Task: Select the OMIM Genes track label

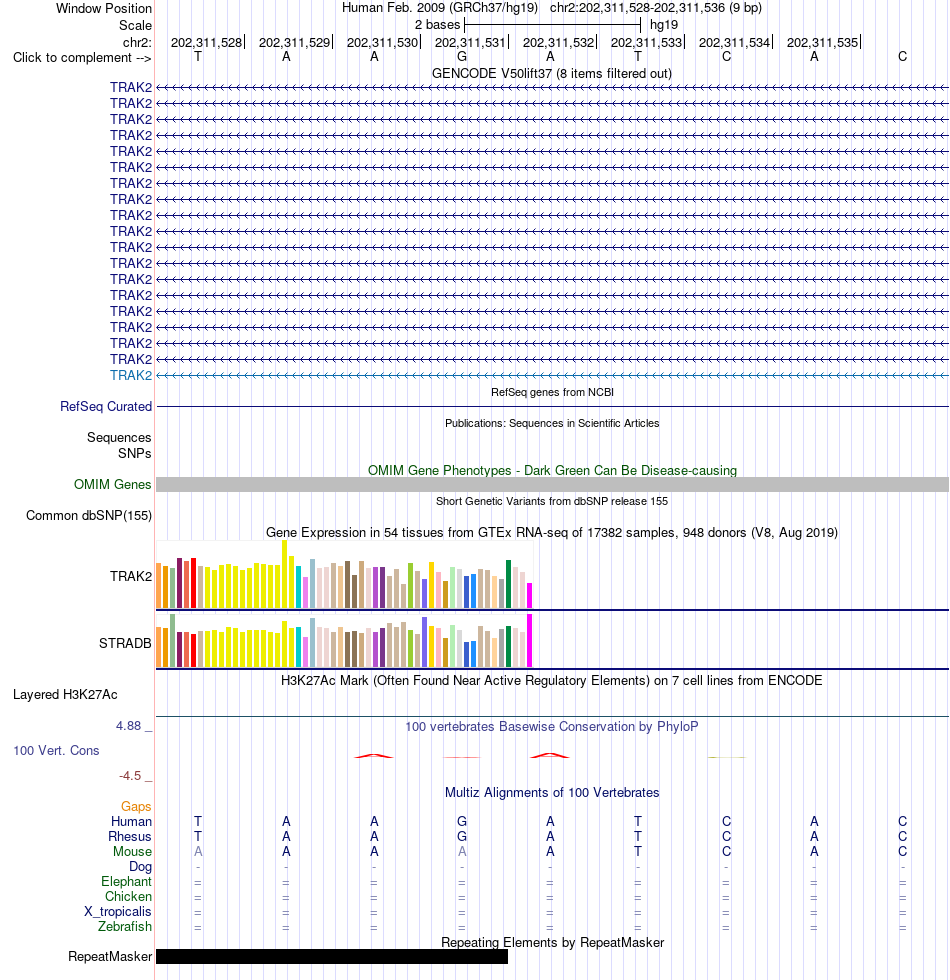Action: [112, 484]
